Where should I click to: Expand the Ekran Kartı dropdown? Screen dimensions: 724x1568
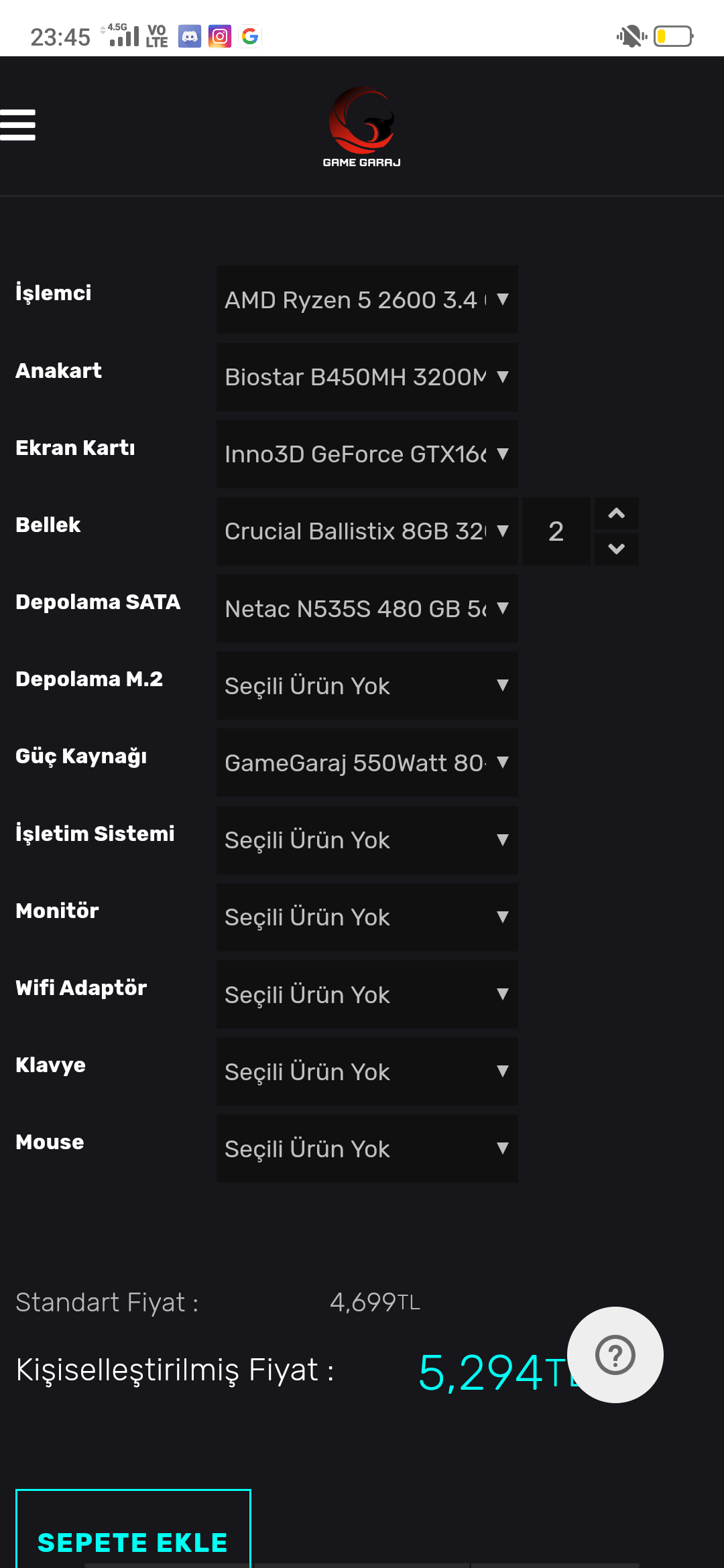click(x=367, y=454)
